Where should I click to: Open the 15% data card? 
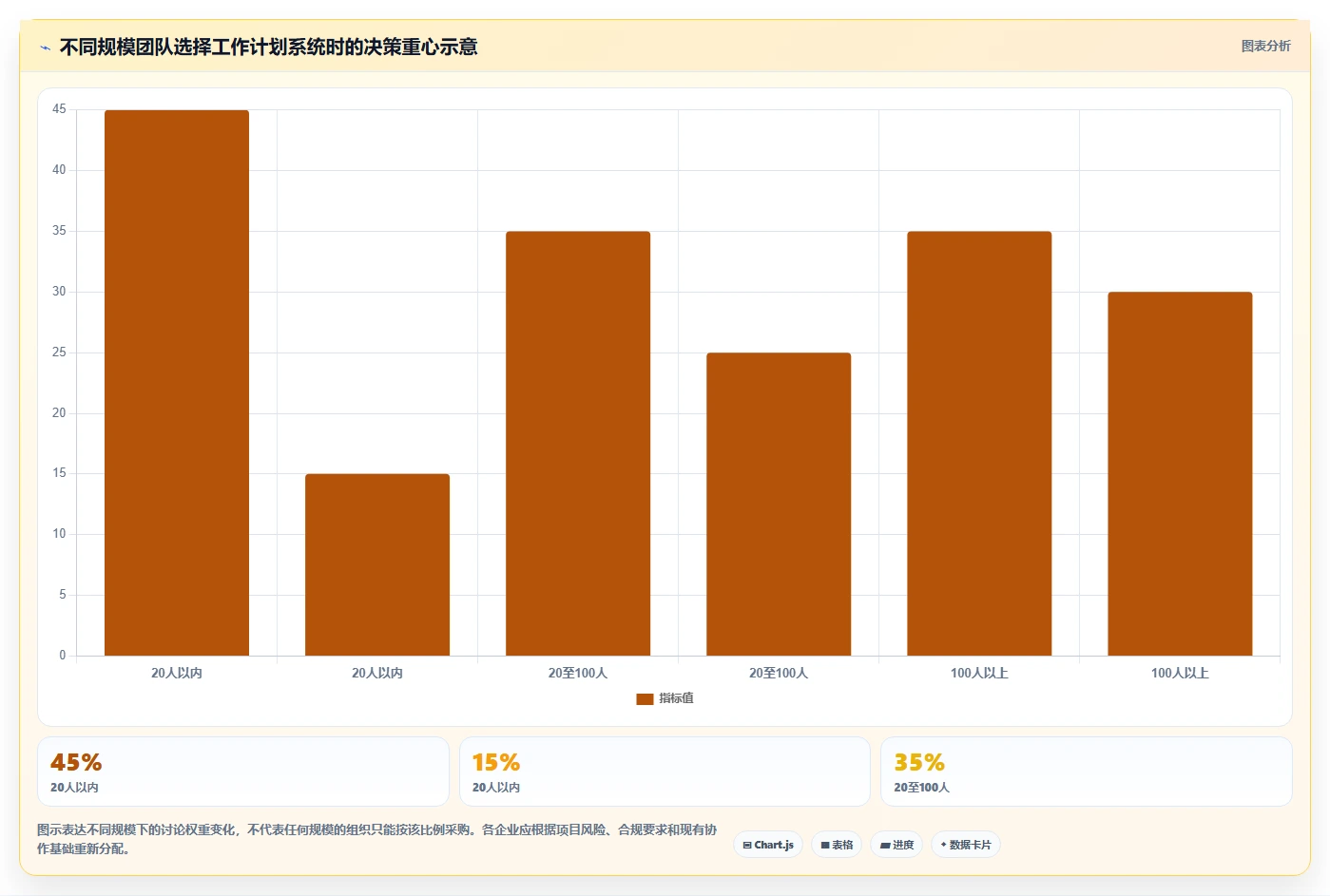(665, 772)
